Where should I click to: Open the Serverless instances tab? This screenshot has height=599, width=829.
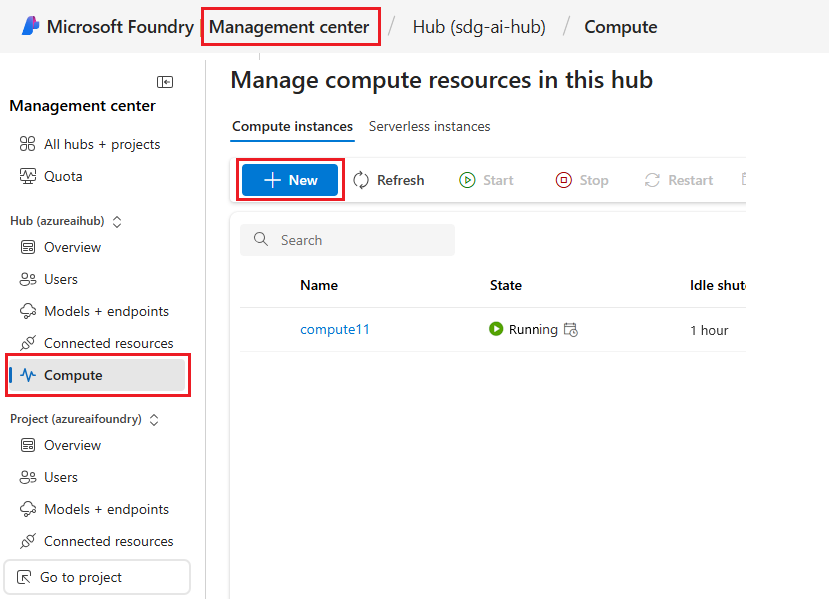(x=429, y=126)
